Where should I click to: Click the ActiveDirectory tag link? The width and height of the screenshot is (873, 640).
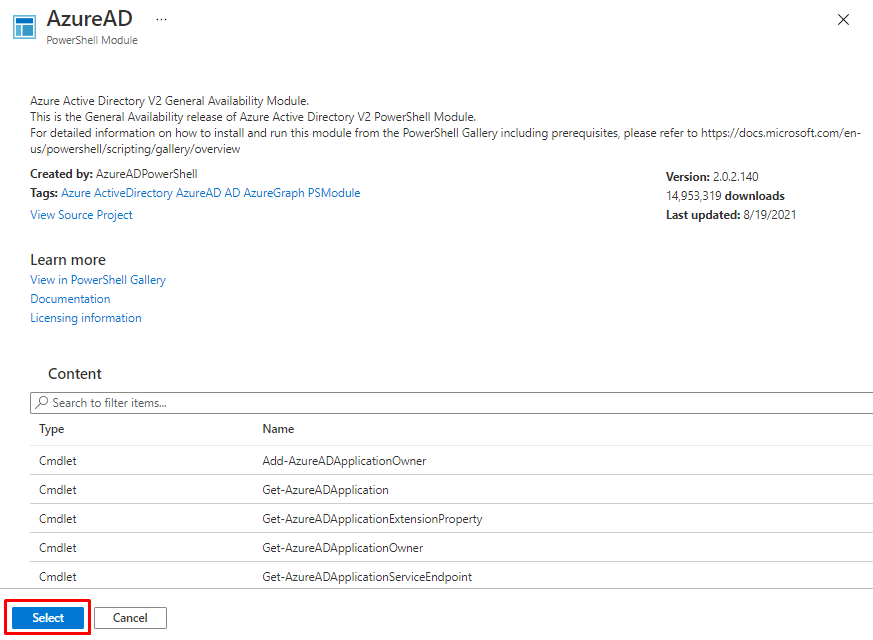coord(133,193)
